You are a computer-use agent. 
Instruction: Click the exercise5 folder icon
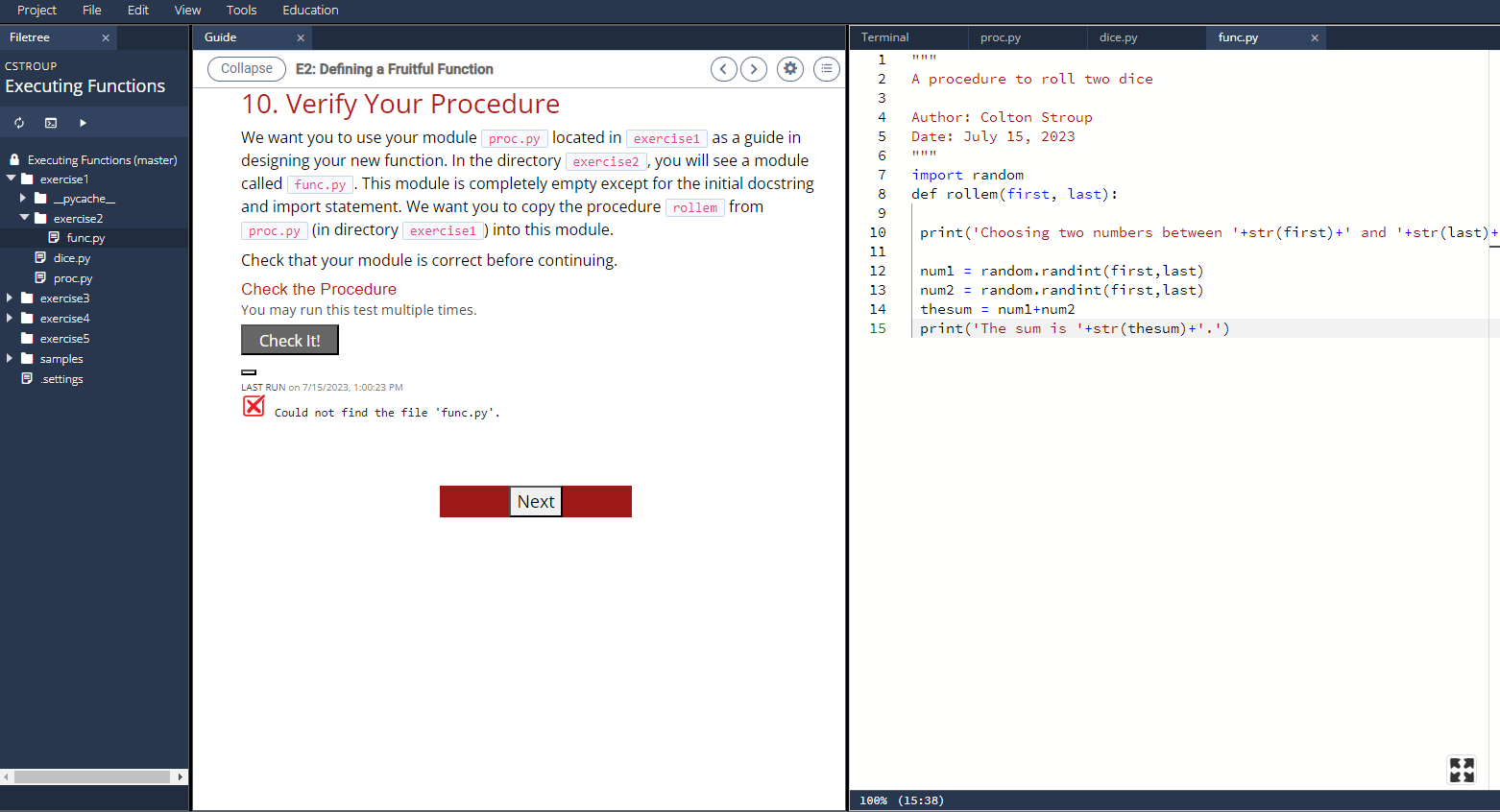coord(27,338)
